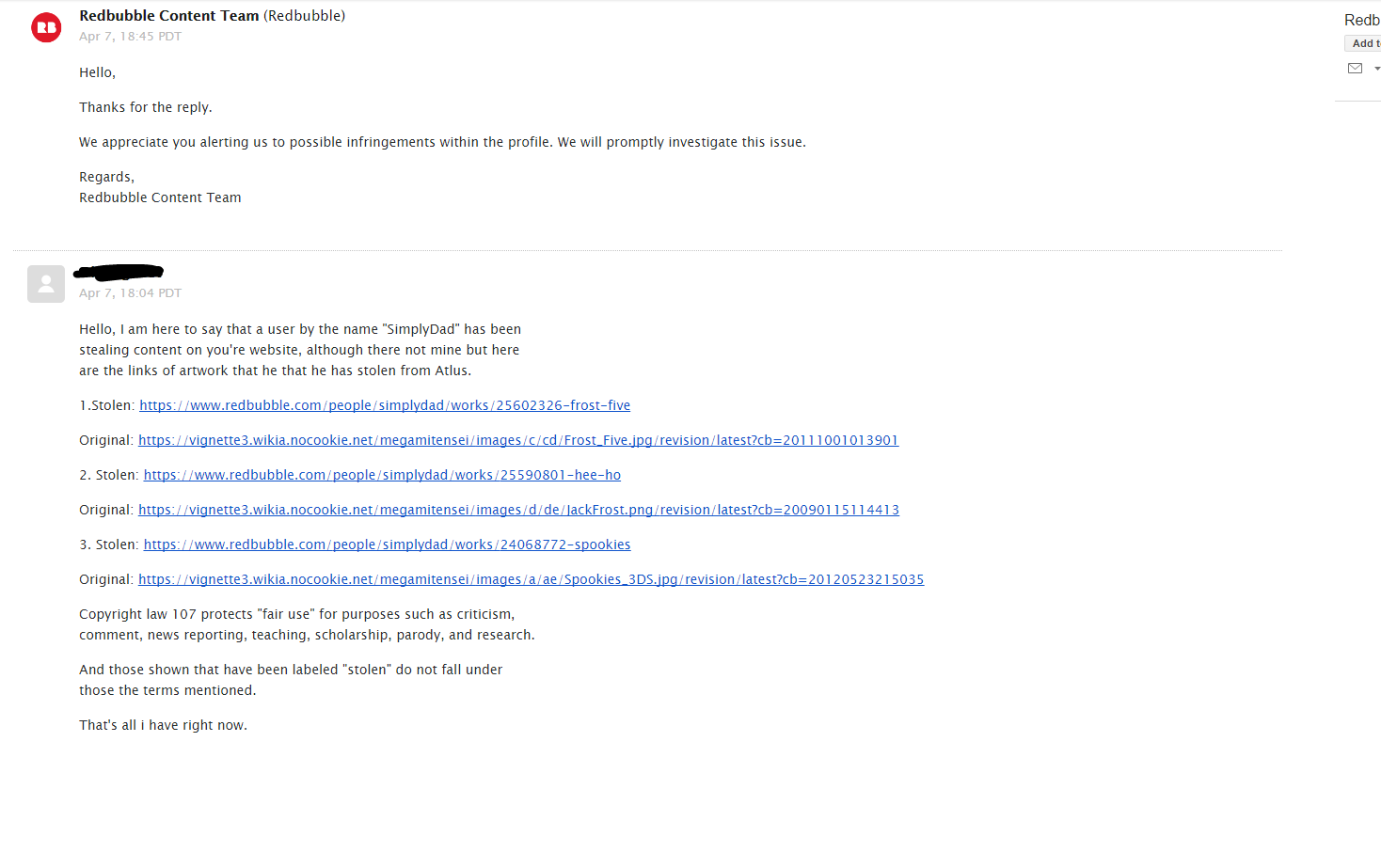Click the Apr 7, 18:45 PDT timestamp
1381x868 pixels.
[130, 37]
